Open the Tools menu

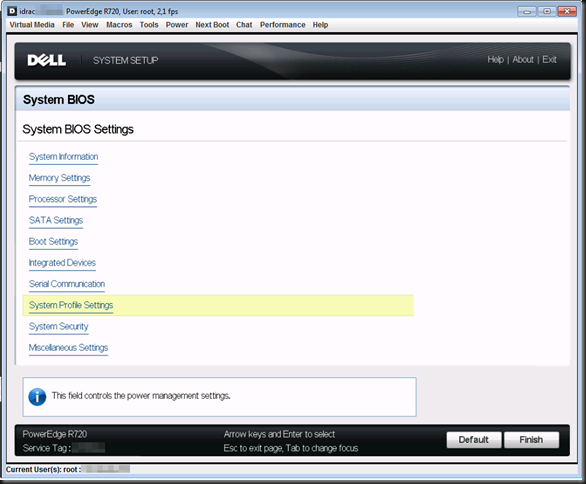point(149,25)
